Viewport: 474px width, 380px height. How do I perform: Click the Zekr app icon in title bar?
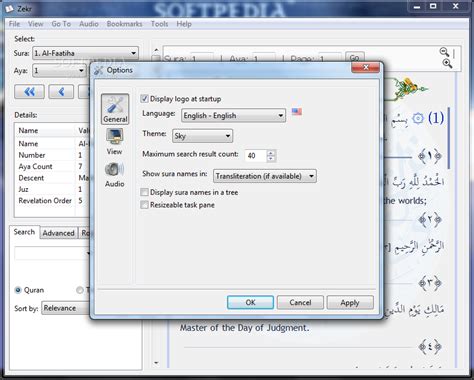9,8
